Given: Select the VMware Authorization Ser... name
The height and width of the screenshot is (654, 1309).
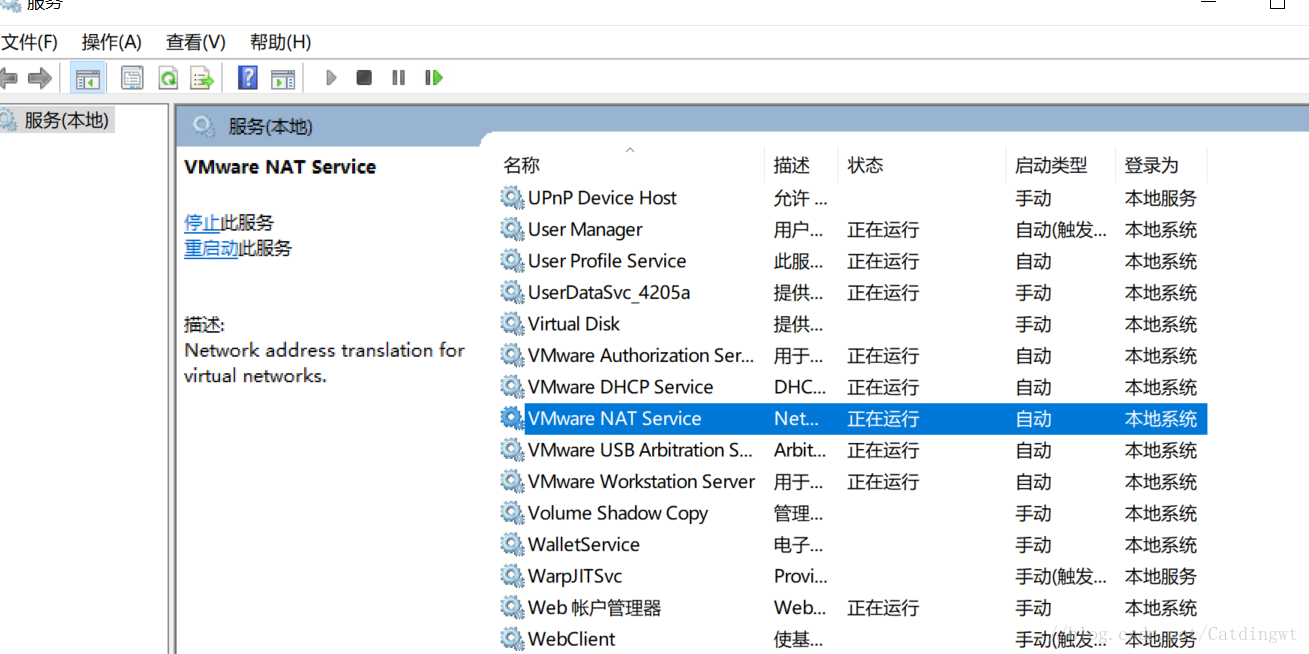Looking at the screenshot, I should click(641, 356).
